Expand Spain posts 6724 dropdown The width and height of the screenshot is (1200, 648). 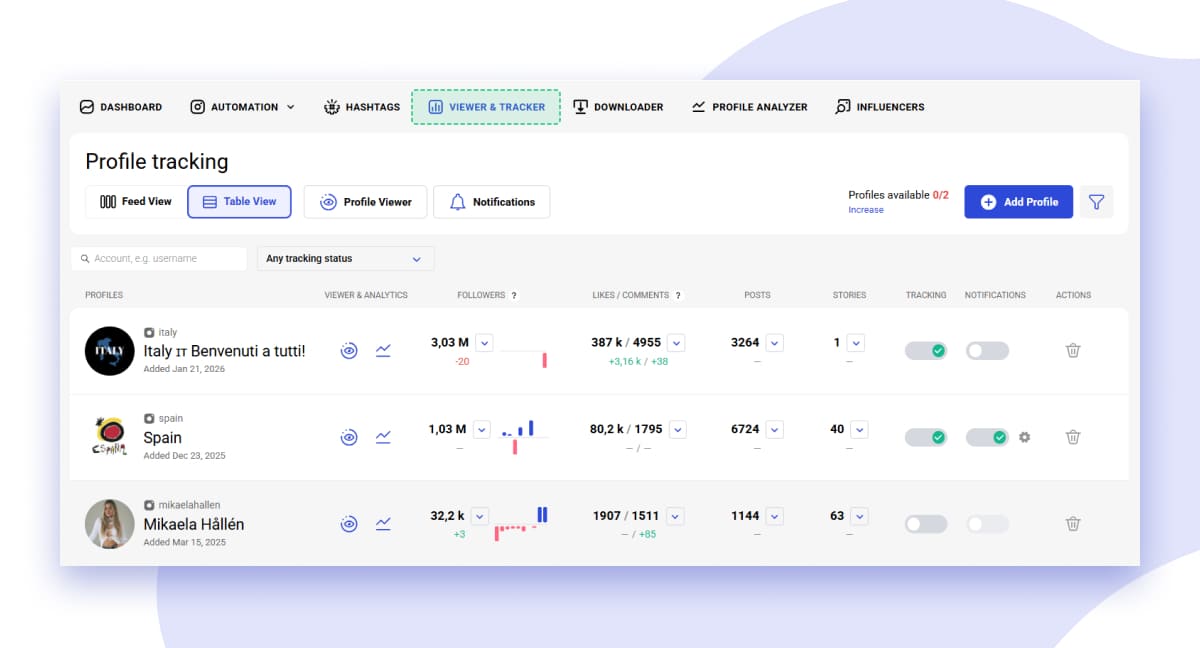point(774,429)
